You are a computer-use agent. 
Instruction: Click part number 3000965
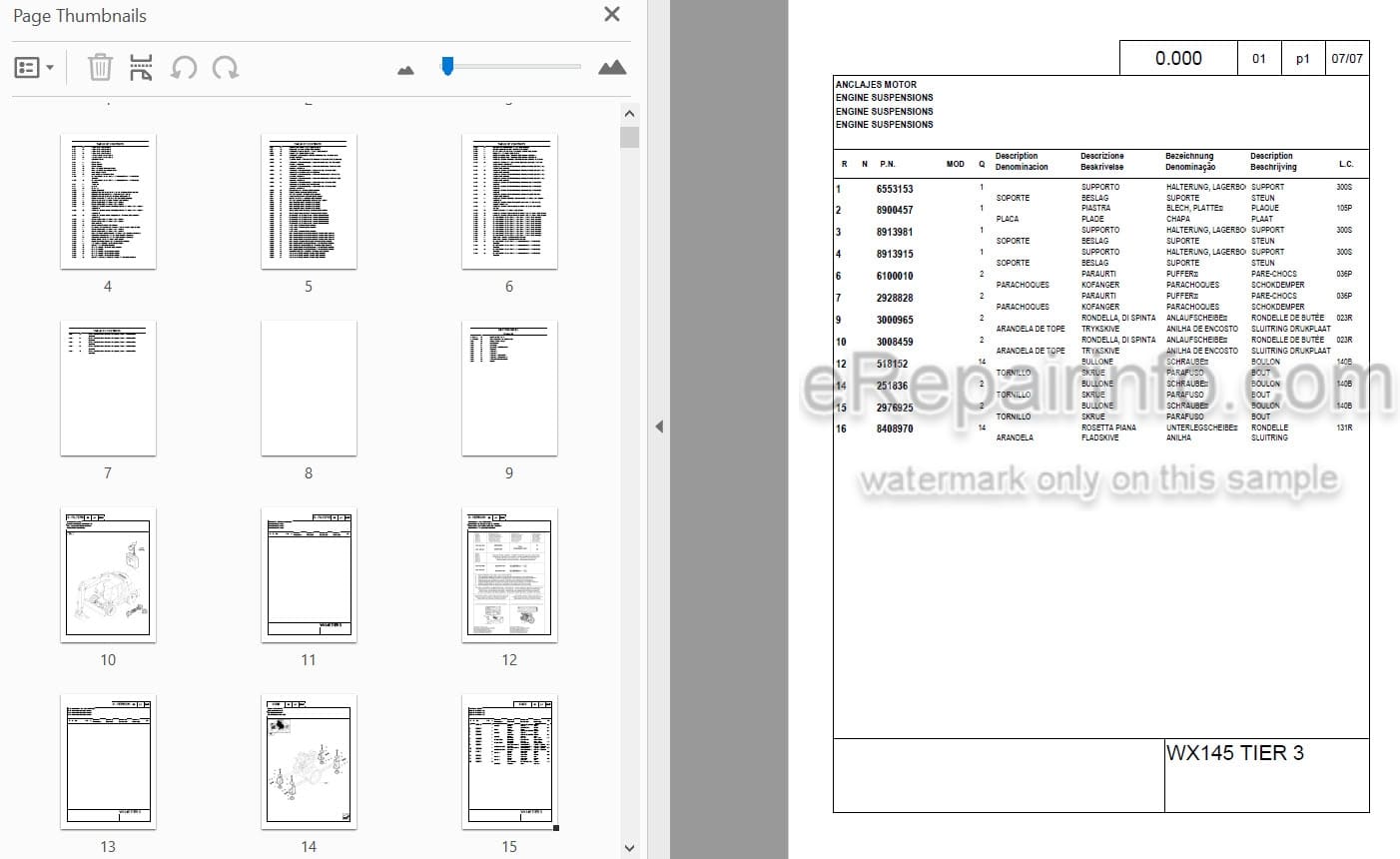click(x=895, y=320)
